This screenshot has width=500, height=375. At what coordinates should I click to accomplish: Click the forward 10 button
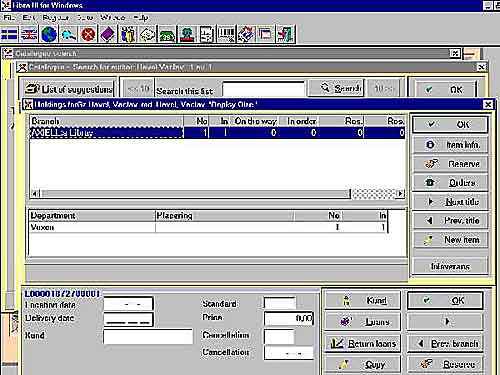[384, 89]
